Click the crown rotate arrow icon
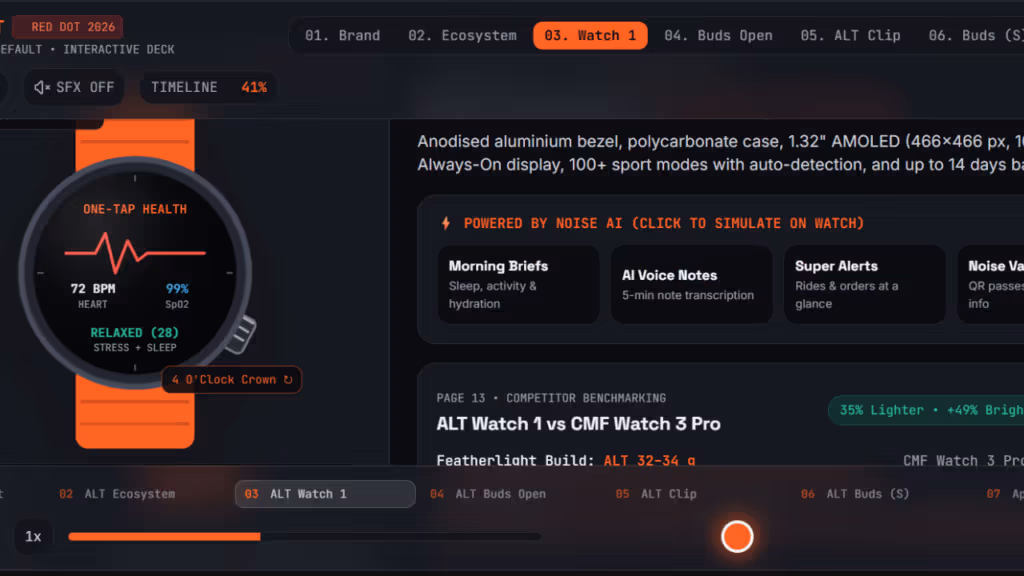 coord(288,379)
